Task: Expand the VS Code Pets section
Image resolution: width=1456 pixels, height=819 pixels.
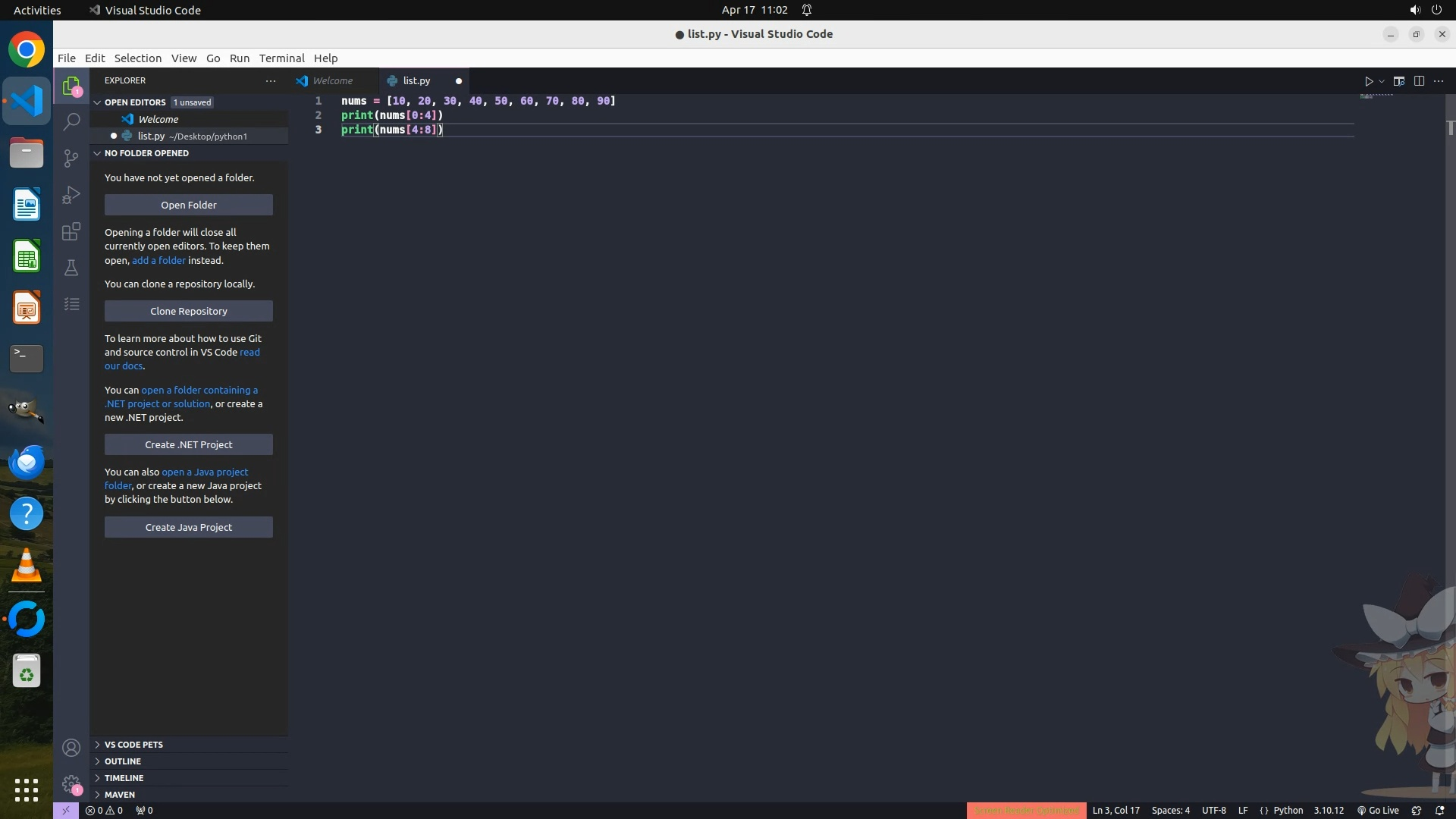Action: pyautogui.click(x=133, y=745)
